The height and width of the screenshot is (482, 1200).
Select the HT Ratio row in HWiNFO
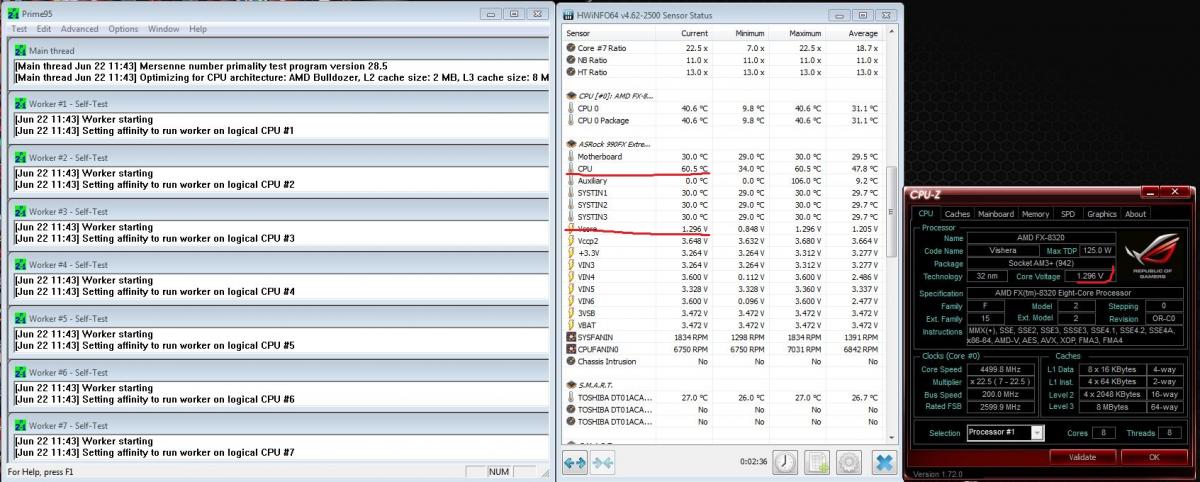723,72
